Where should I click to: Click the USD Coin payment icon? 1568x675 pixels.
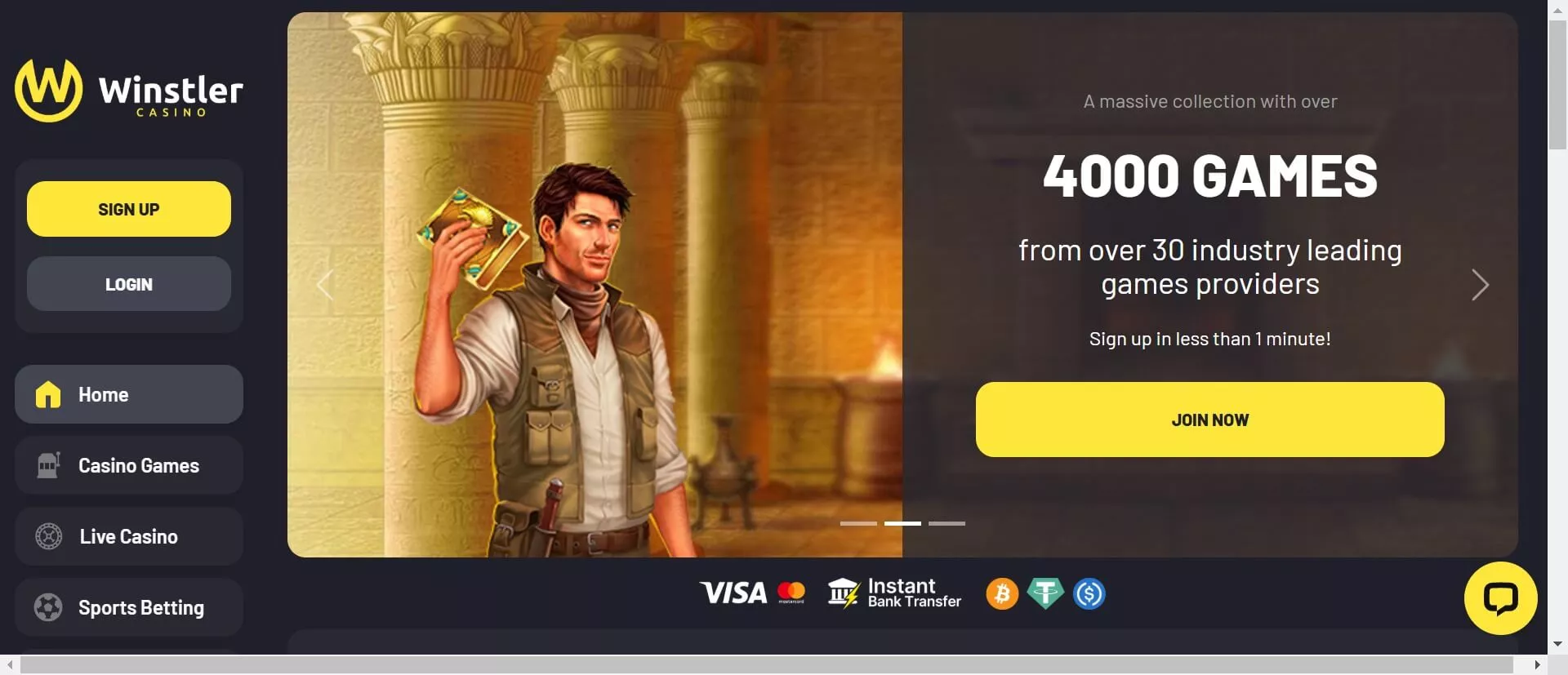[1089, 593]
